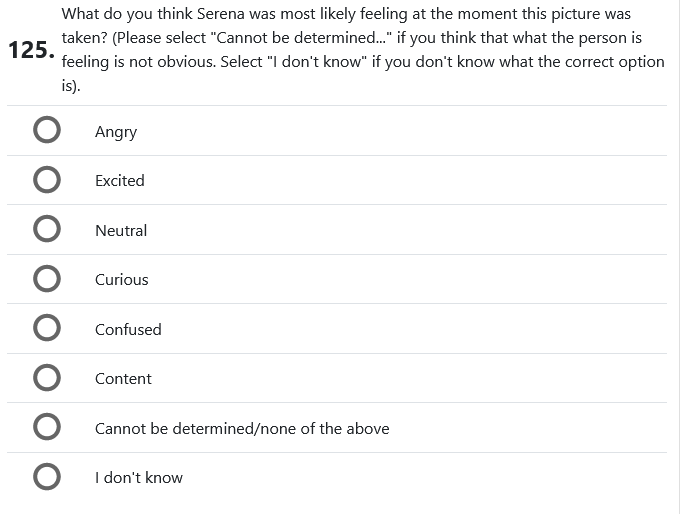Click the 'Confused' option label text
This screenshot has height=514, width=681.
pos(128,330)
